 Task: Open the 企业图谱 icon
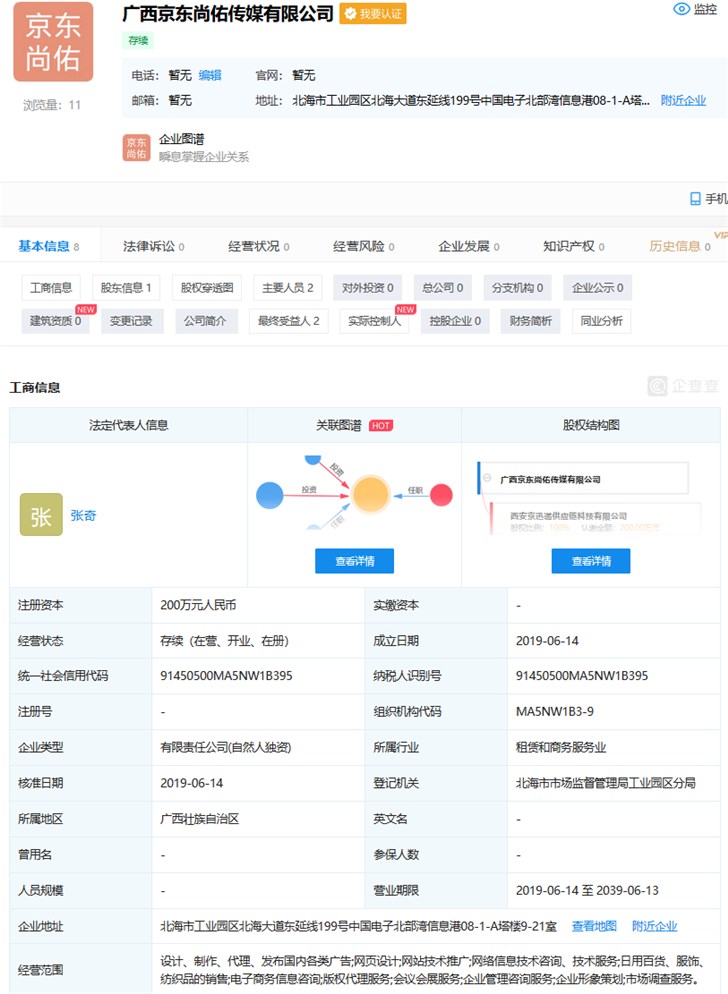136,148
